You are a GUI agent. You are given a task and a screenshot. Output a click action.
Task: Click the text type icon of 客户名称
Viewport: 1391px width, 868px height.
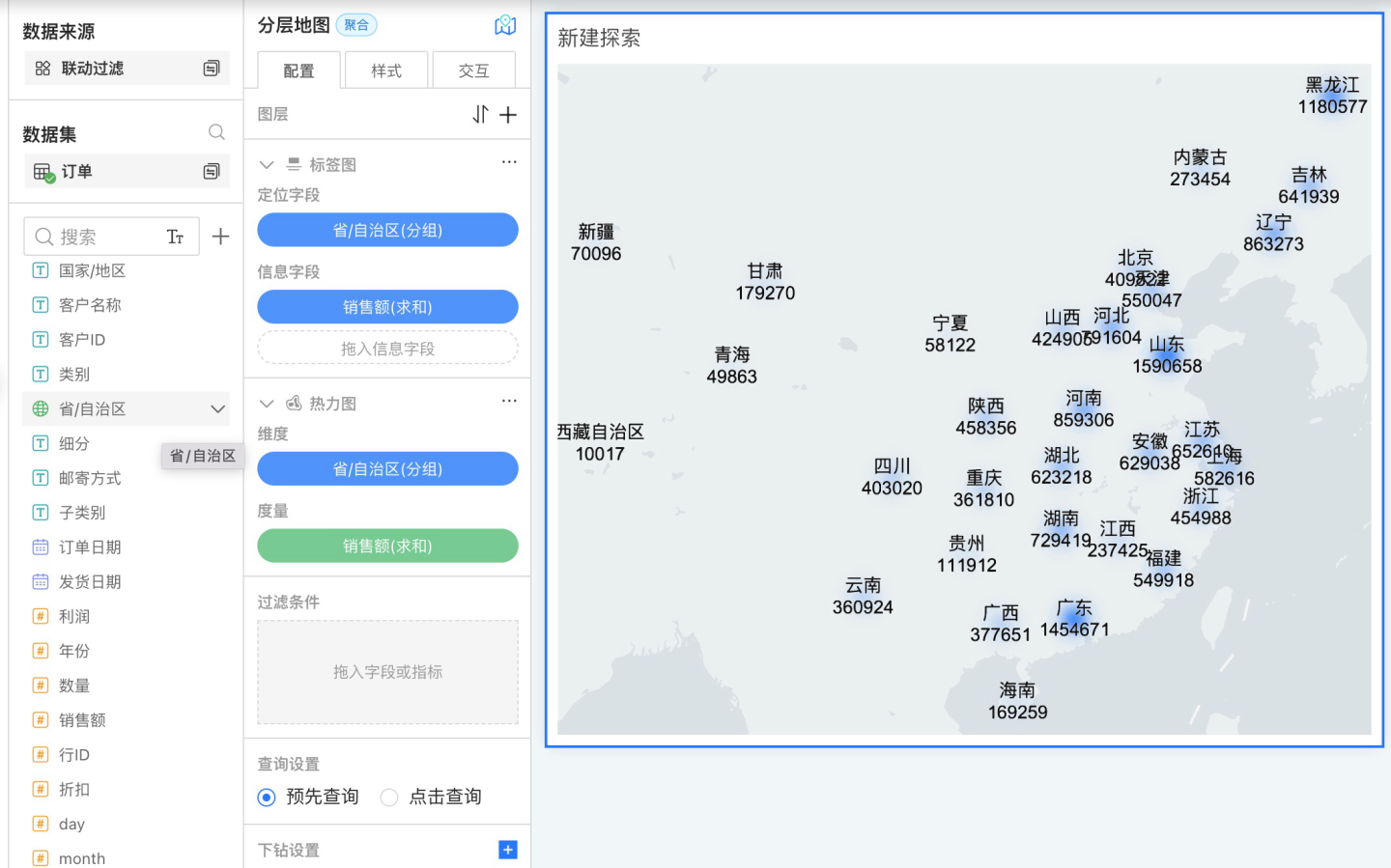point(41,305)
